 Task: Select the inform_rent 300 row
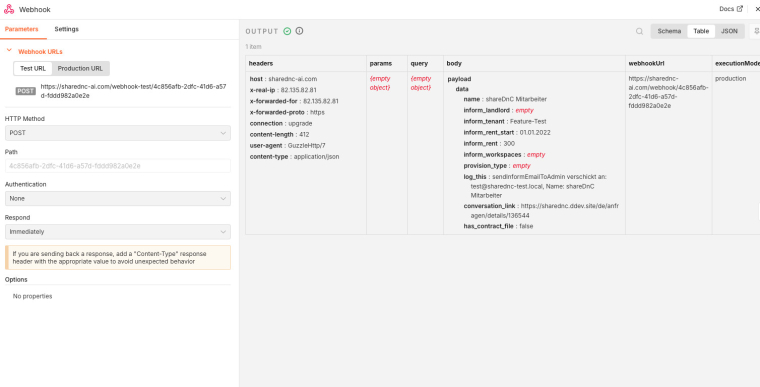tap(489, 144)
